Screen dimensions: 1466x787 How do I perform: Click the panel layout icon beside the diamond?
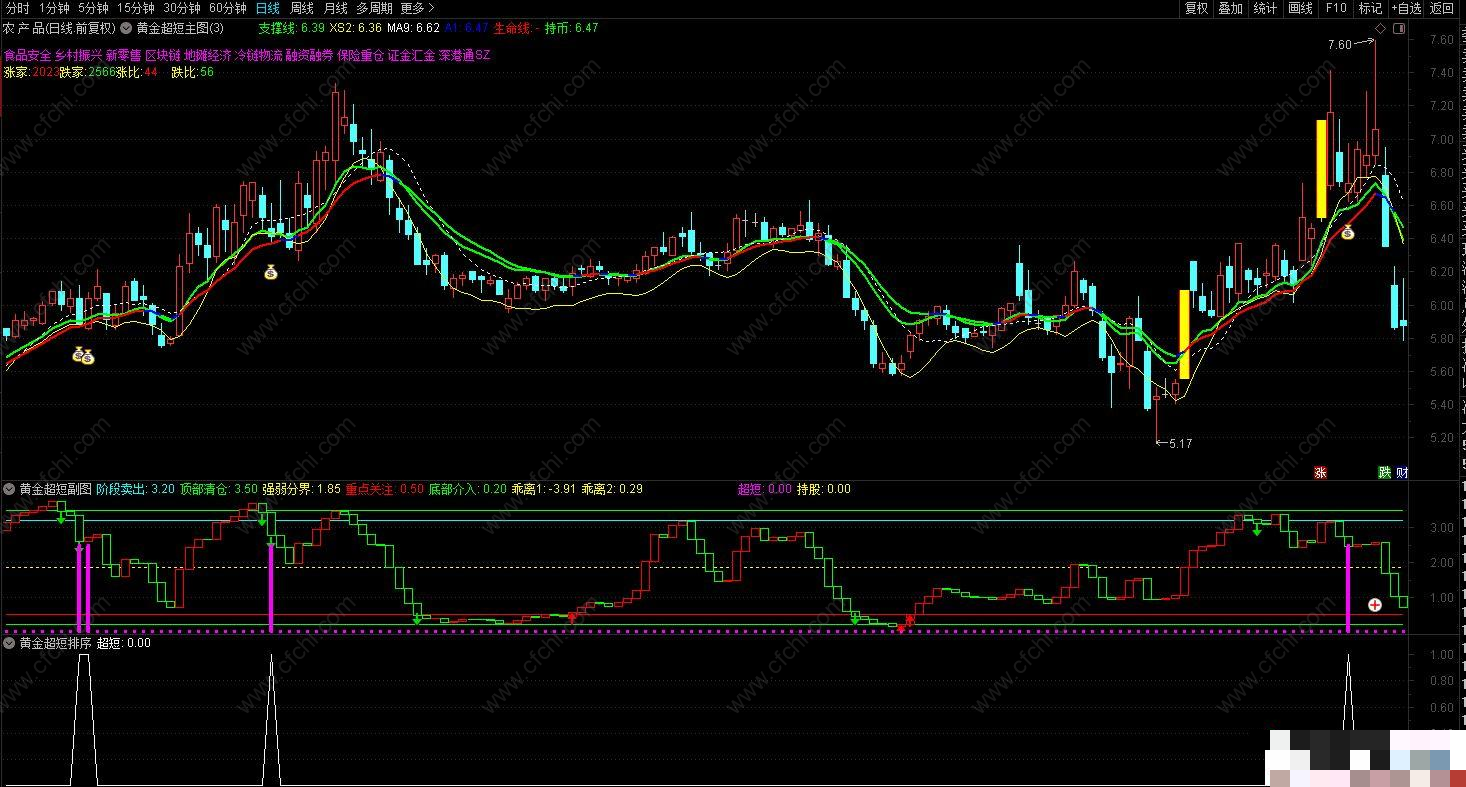pos(1399,29)
